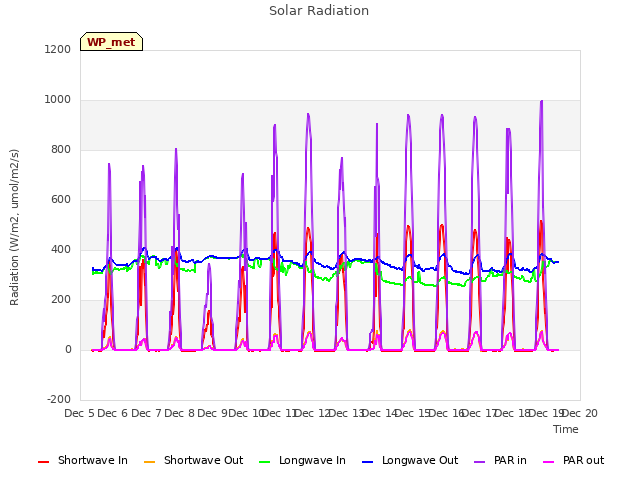Click the 1200 y-axis tick label

pos(58,49)
